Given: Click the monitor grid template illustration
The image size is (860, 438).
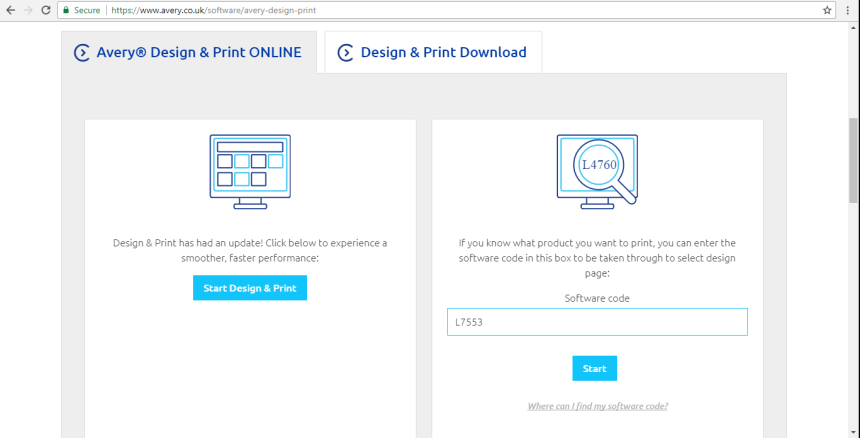Looking at the screenshot, I should point(250,172).
